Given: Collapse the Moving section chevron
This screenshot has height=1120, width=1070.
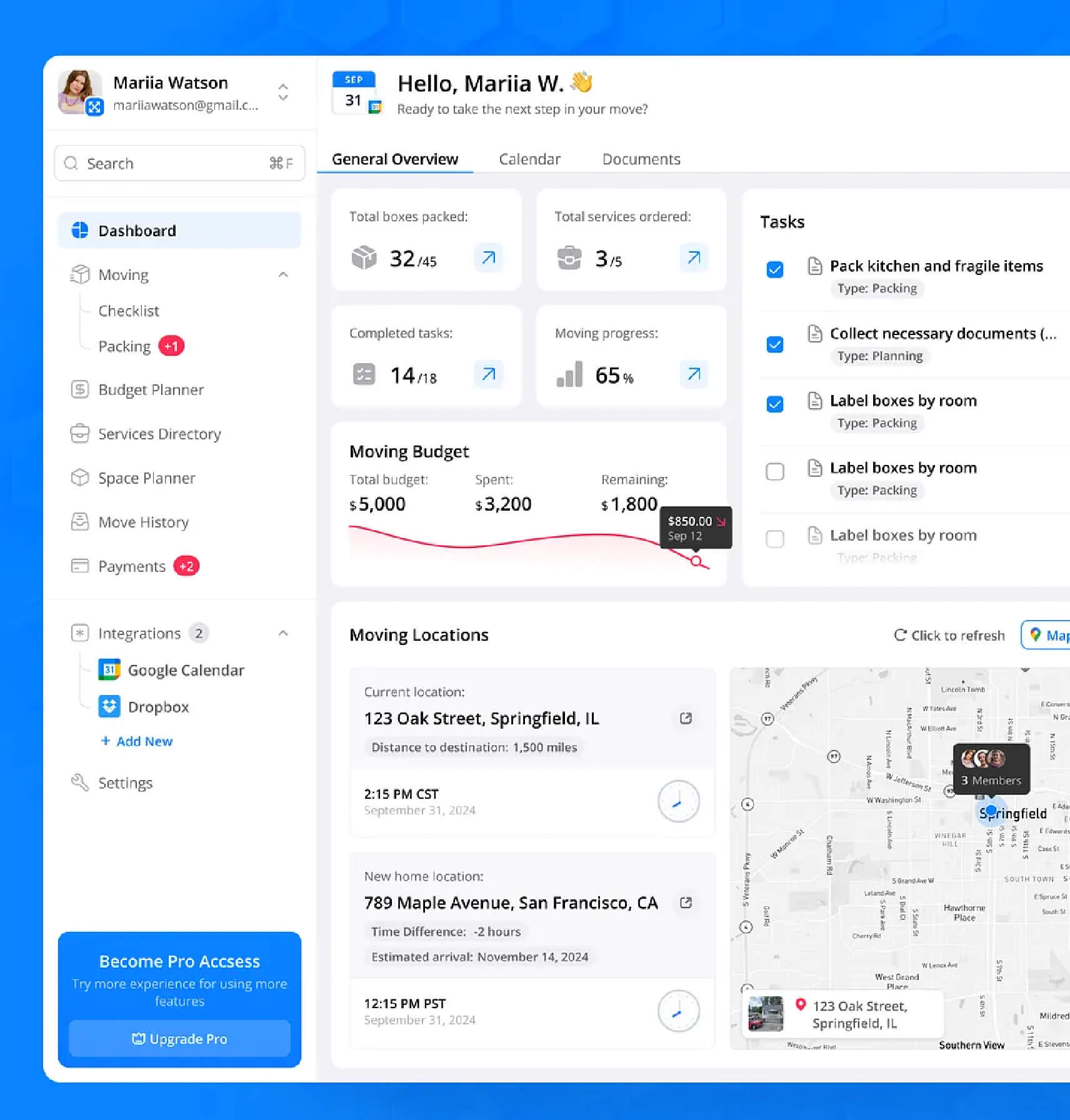Looking at the screenshot, I should [x=283, y=274].
